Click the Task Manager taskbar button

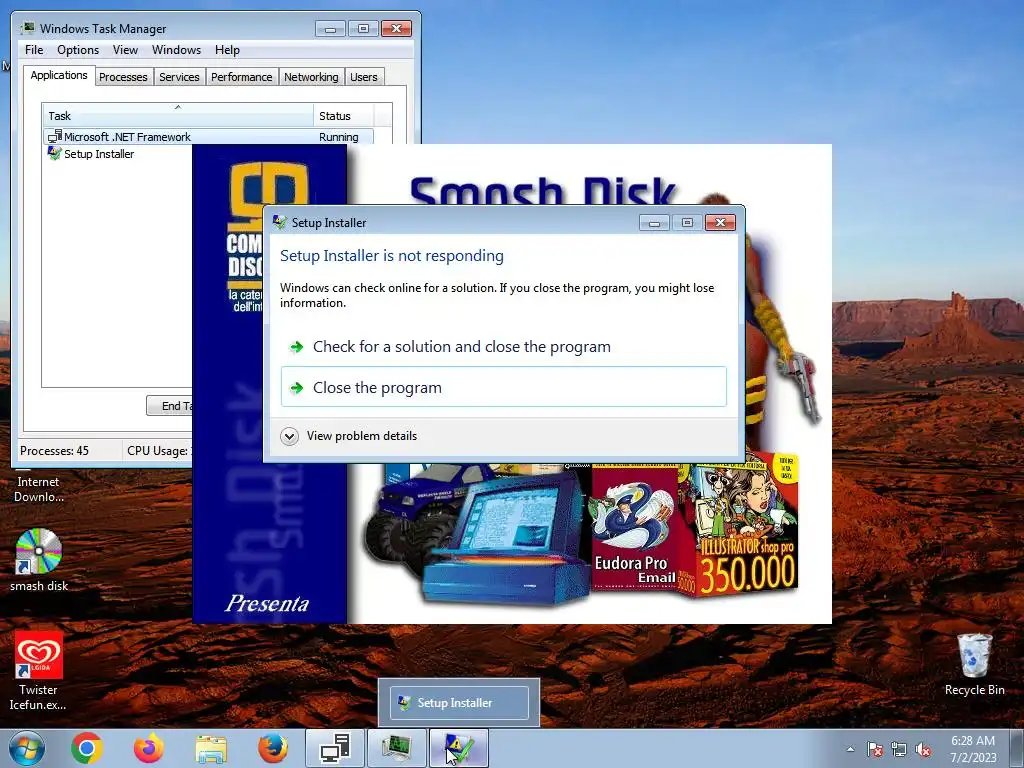pyautogui.click(x=397, y=748)
